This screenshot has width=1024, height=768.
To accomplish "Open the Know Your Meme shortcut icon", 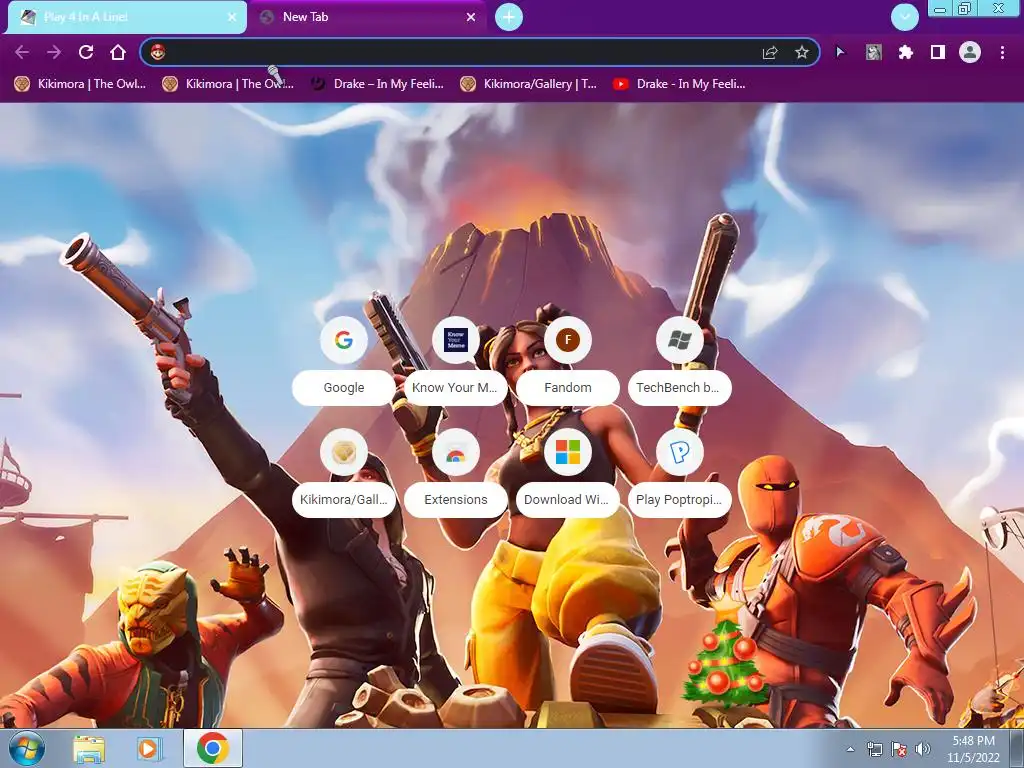I will click(456, 340).
